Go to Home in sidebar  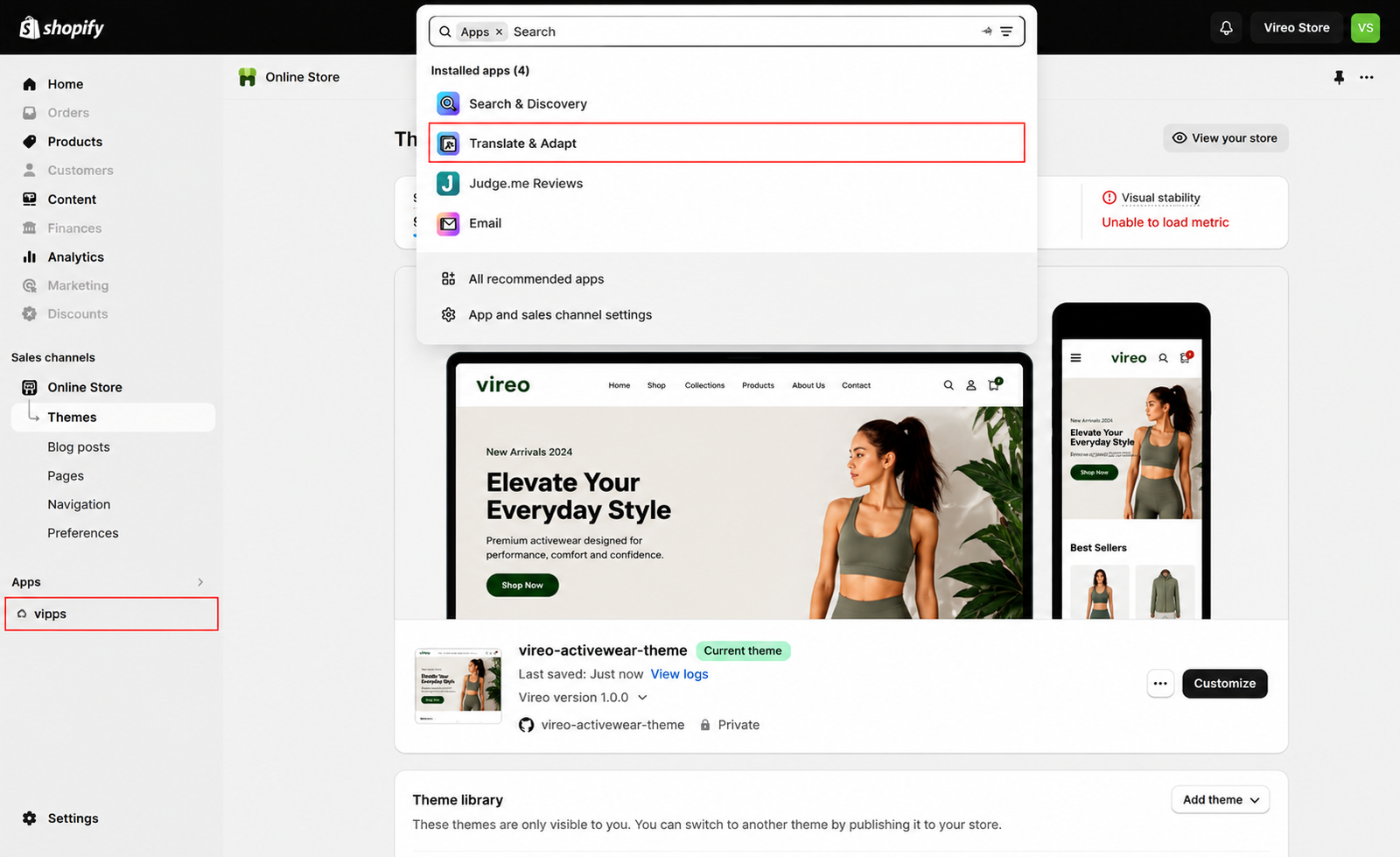point(66,84)
